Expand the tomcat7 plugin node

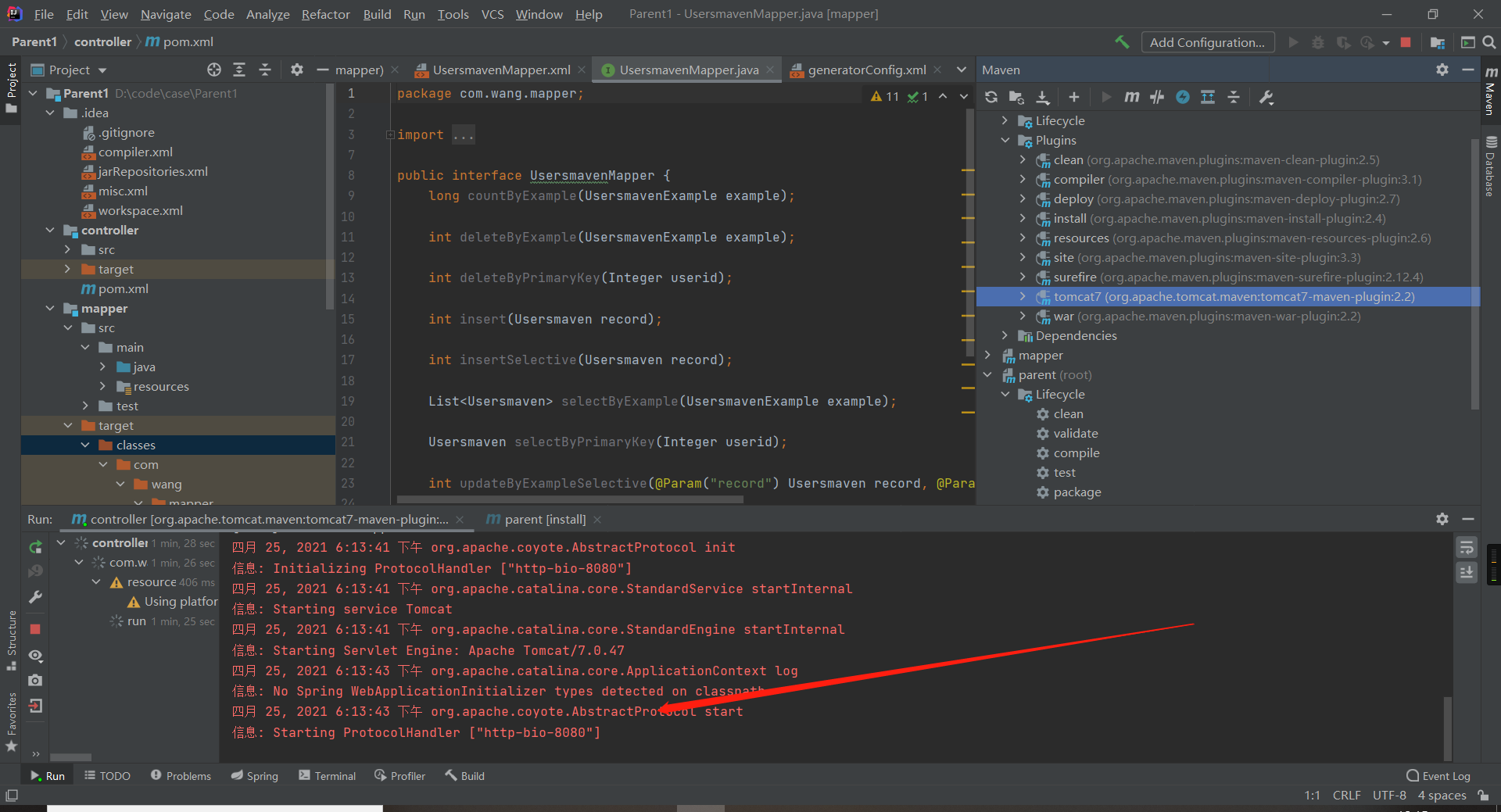pos(1023,296)
